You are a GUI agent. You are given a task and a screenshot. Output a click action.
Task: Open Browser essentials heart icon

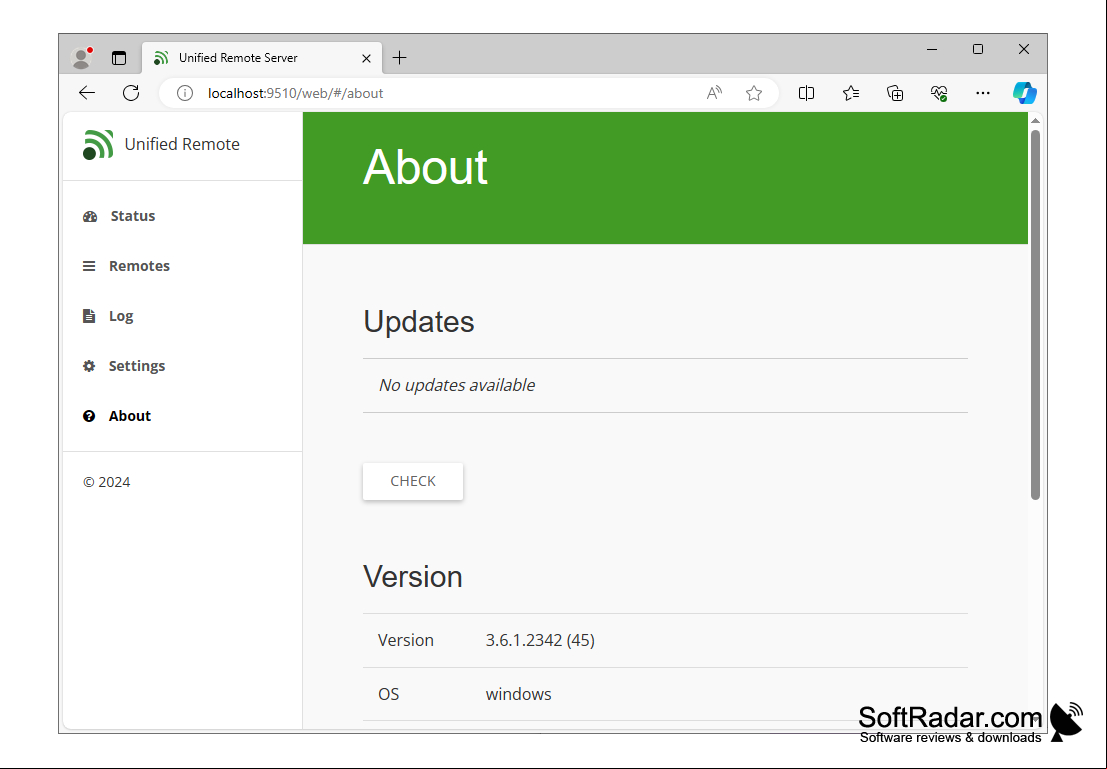[939, 93]
